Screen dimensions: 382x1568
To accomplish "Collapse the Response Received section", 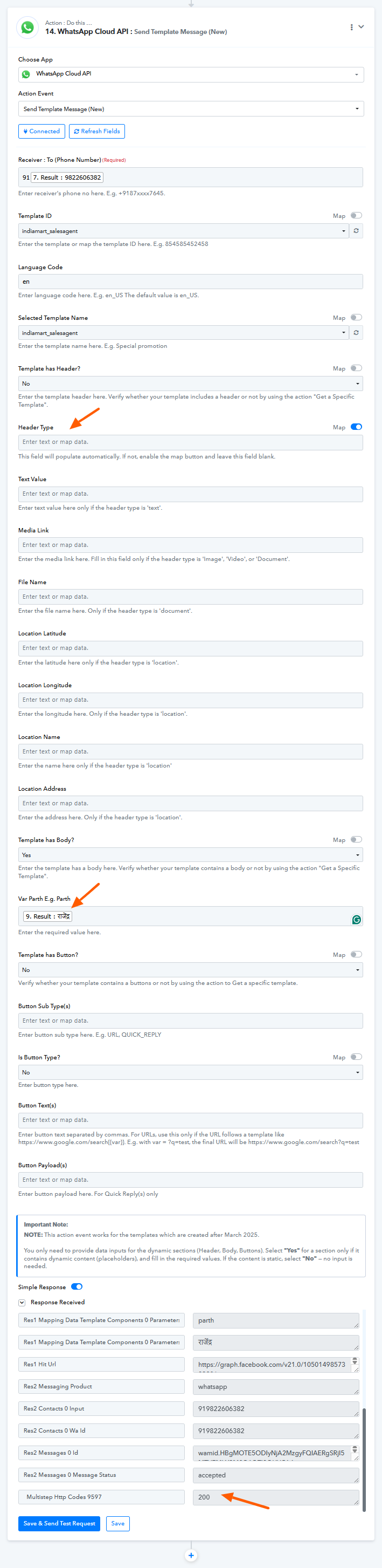I will pyautogui.click(x=22, y=1303).
